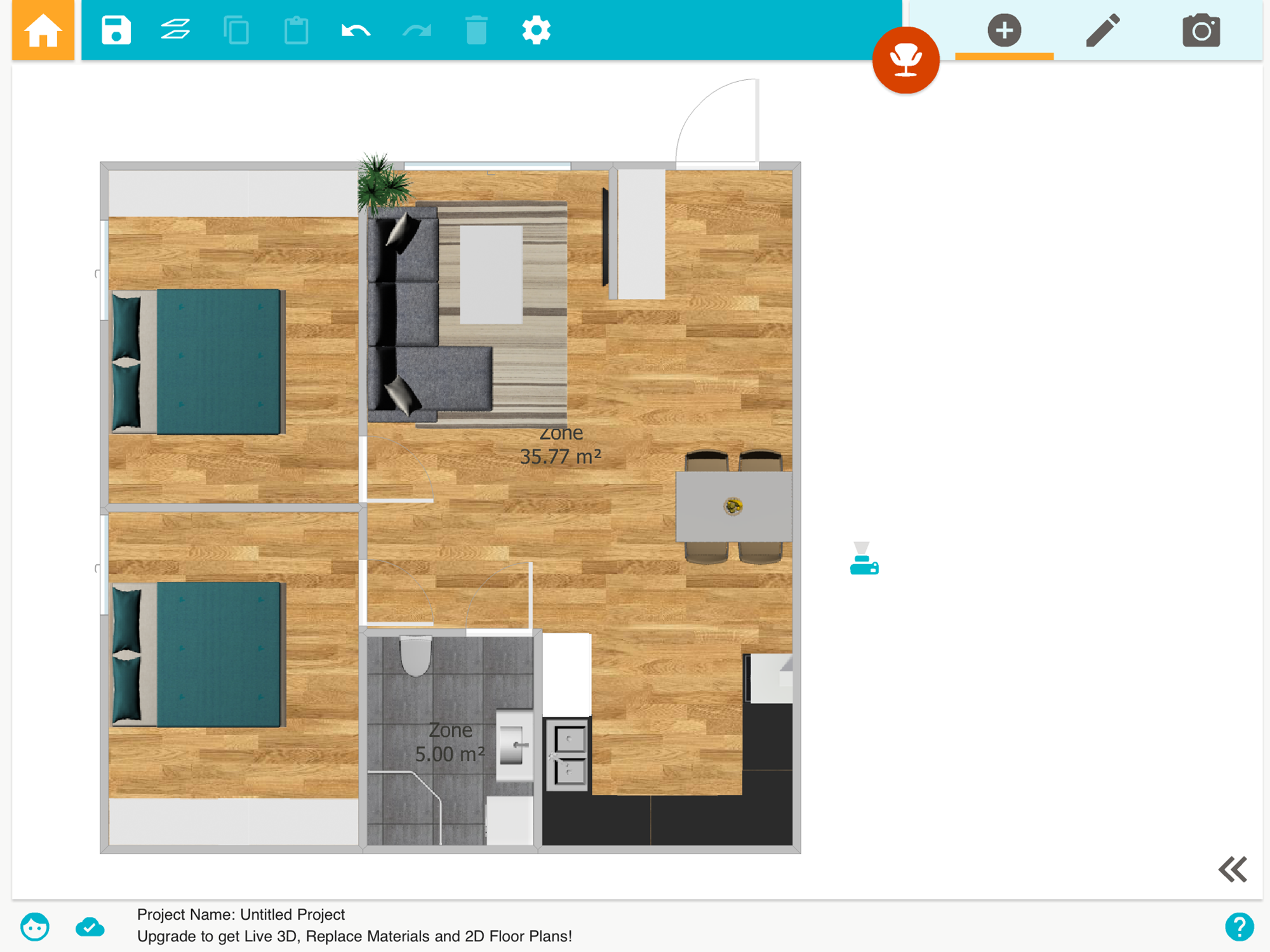Screen dimensions: 1270x952
Task: Open help with the question mark icon
Action: coord(1239,927)
